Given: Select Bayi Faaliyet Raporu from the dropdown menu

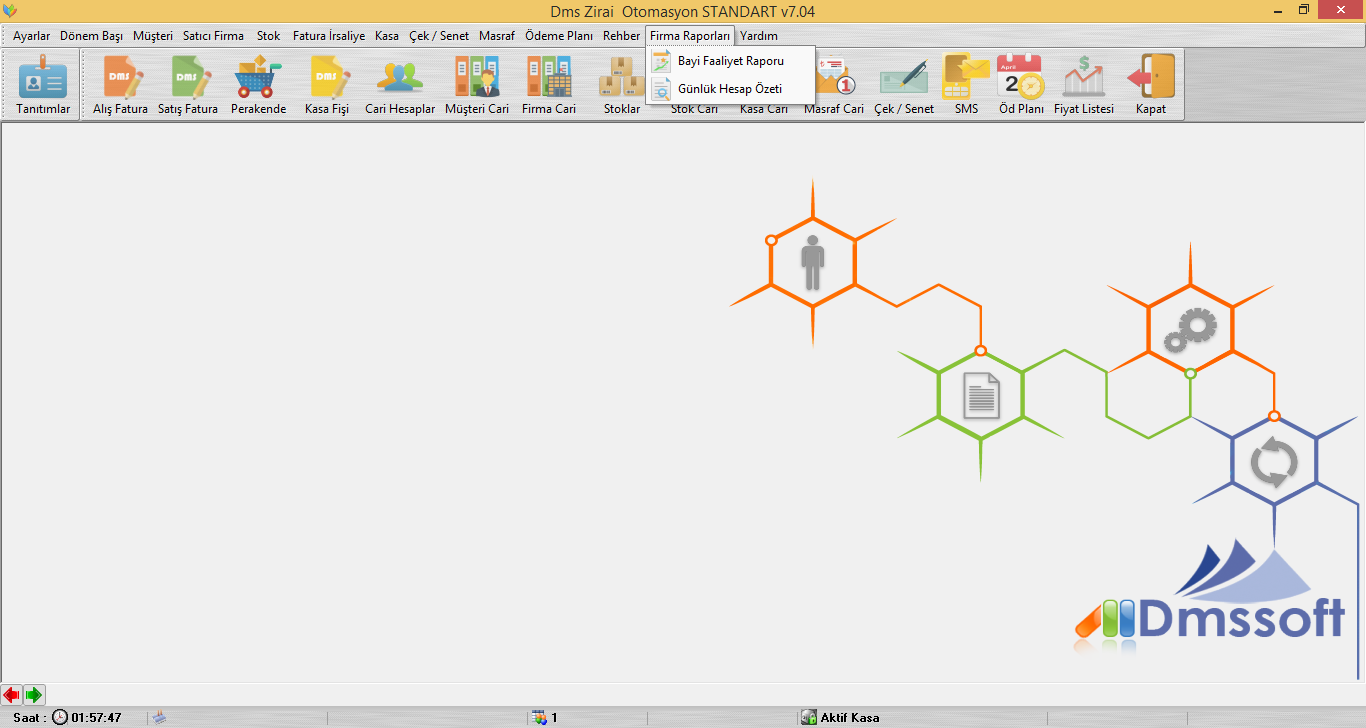Looking at the screenshot, I should click(730, 61).
